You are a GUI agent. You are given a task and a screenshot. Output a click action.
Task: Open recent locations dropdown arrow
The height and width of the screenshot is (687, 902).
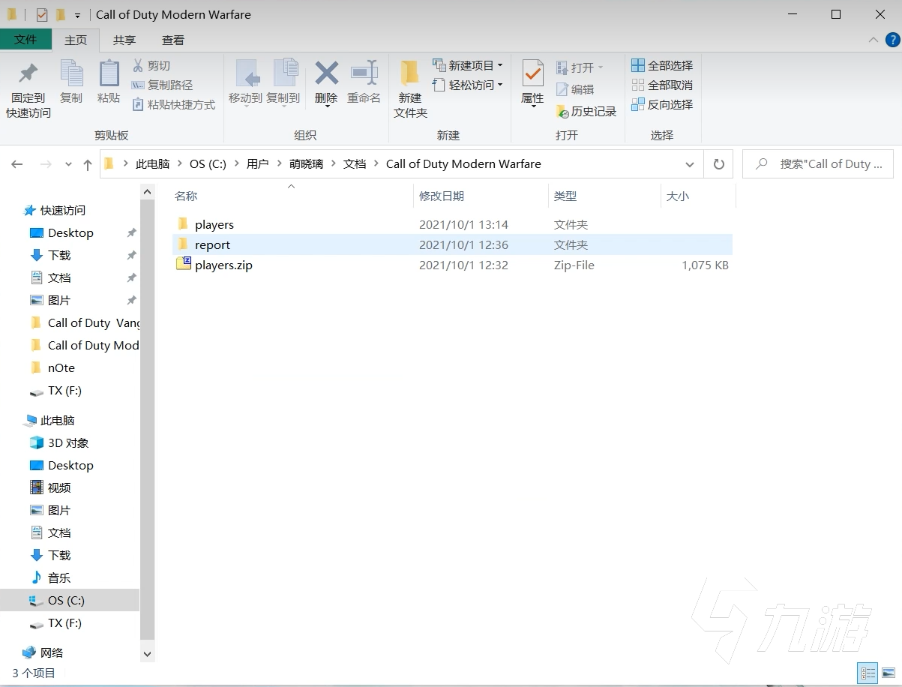click(68, 164)
